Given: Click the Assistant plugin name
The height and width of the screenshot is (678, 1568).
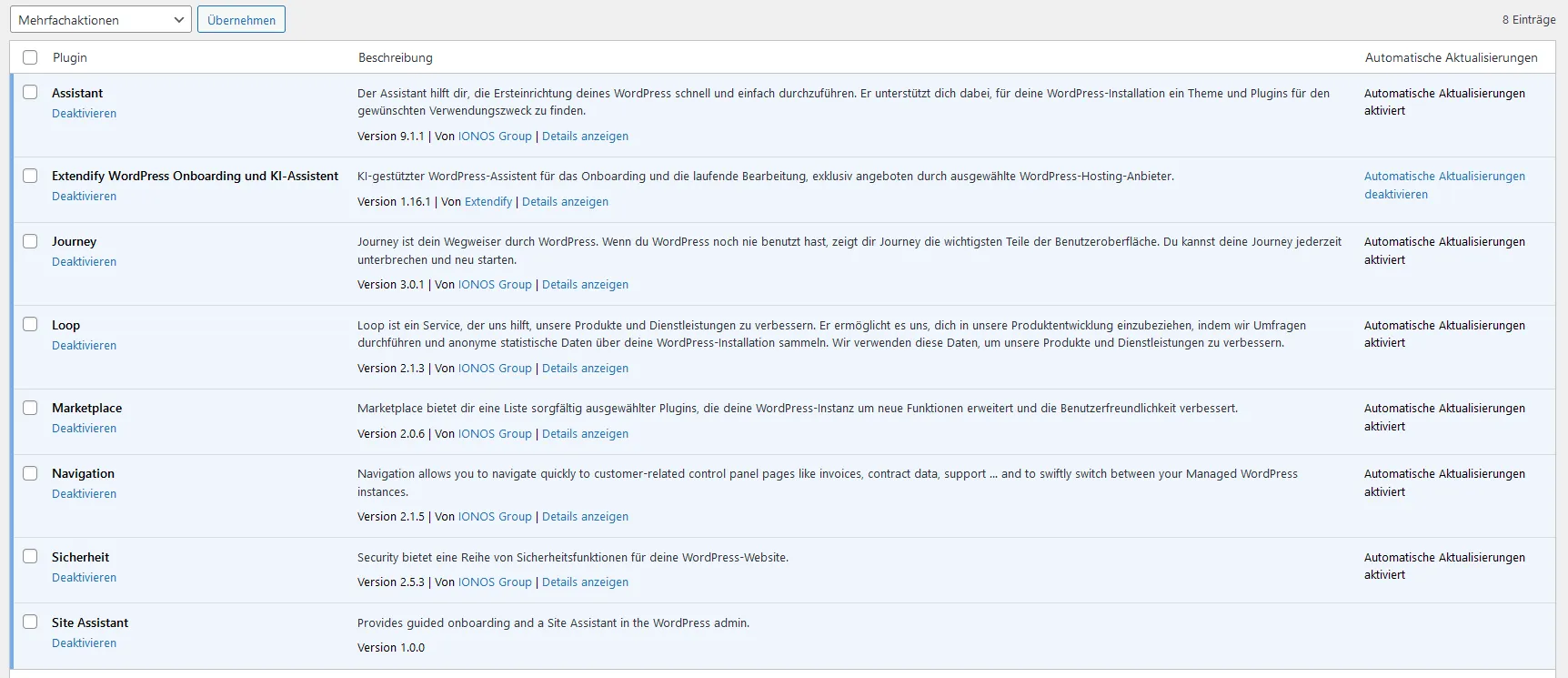Looking at the screenshot, I should click(x=77, y=93).
